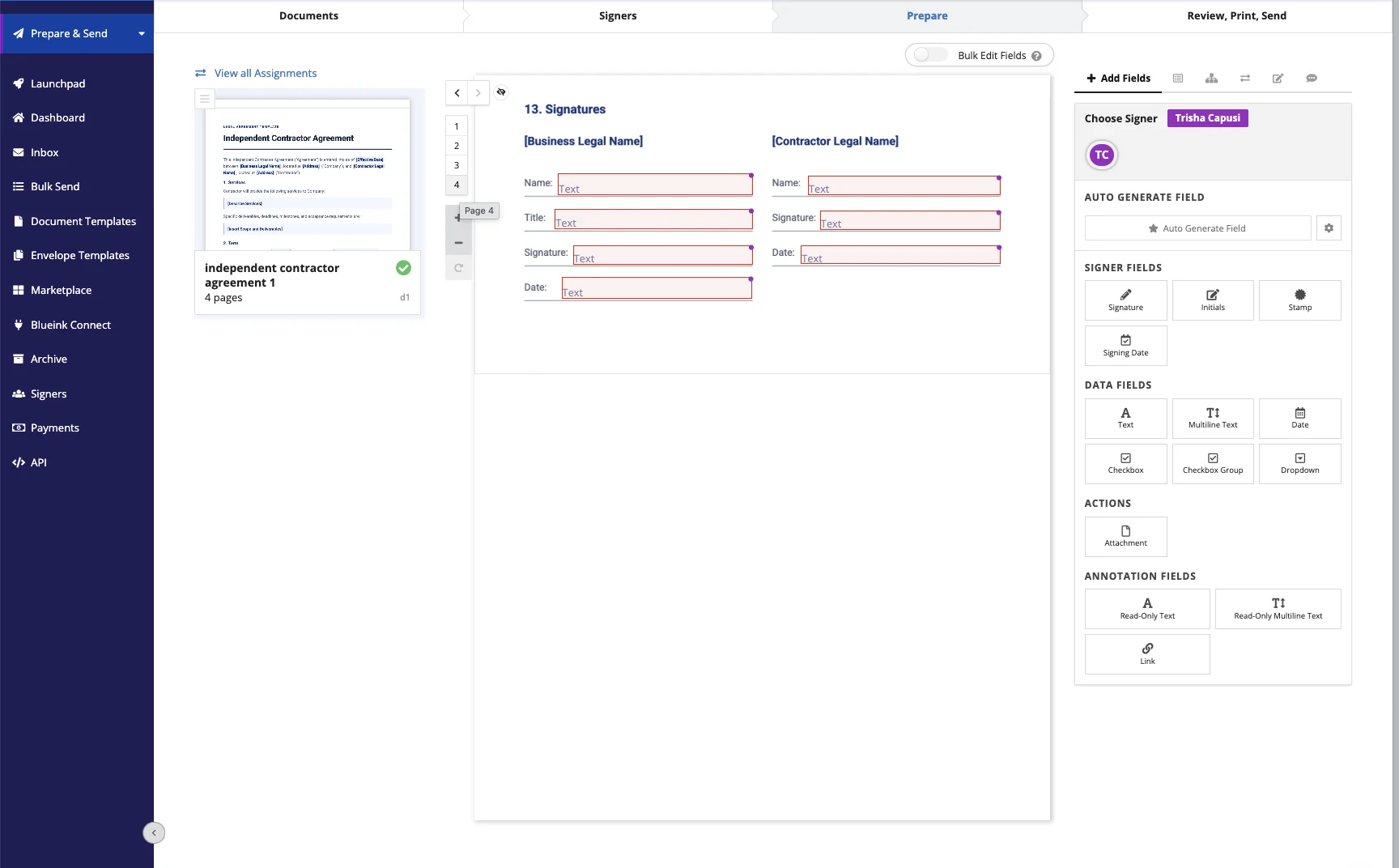Viewport: 1399px width, 868px height.
Task: Select signer avatar TC
Action: 1102,155
